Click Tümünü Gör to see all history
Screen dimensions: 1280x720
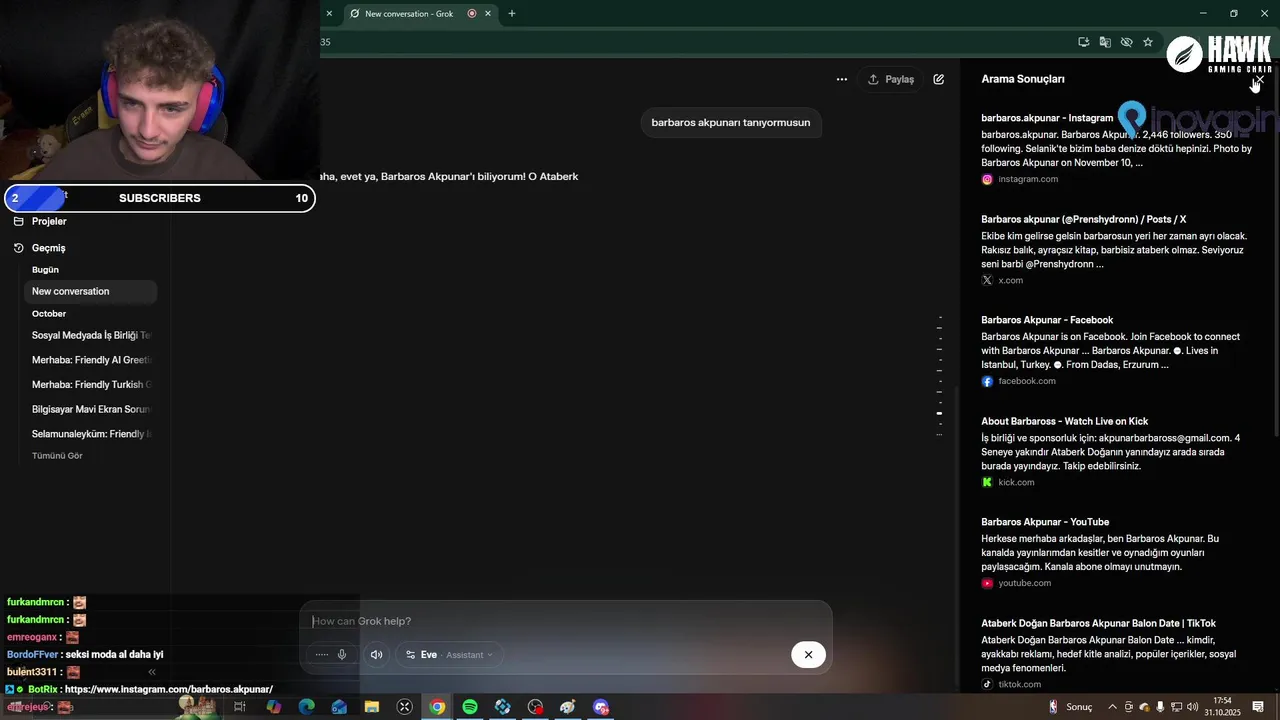(57, 456)
